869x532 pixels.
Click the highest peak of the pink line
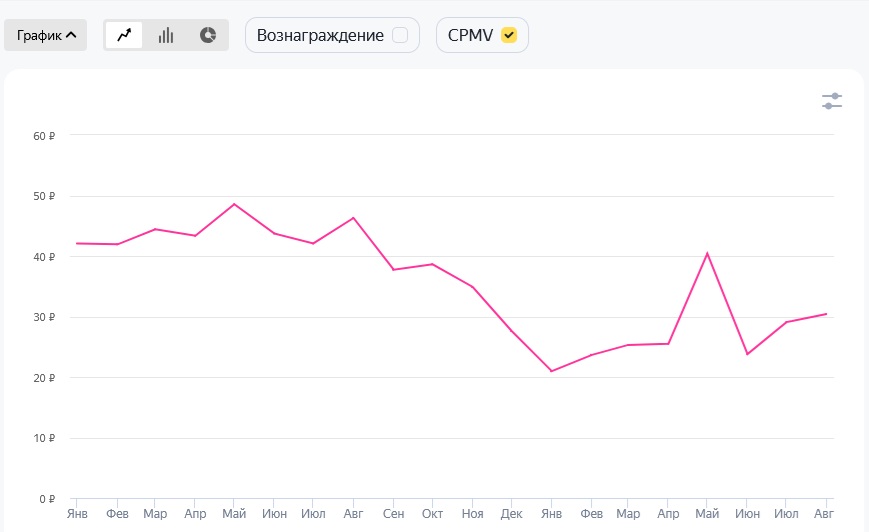(x=234, y=204)
